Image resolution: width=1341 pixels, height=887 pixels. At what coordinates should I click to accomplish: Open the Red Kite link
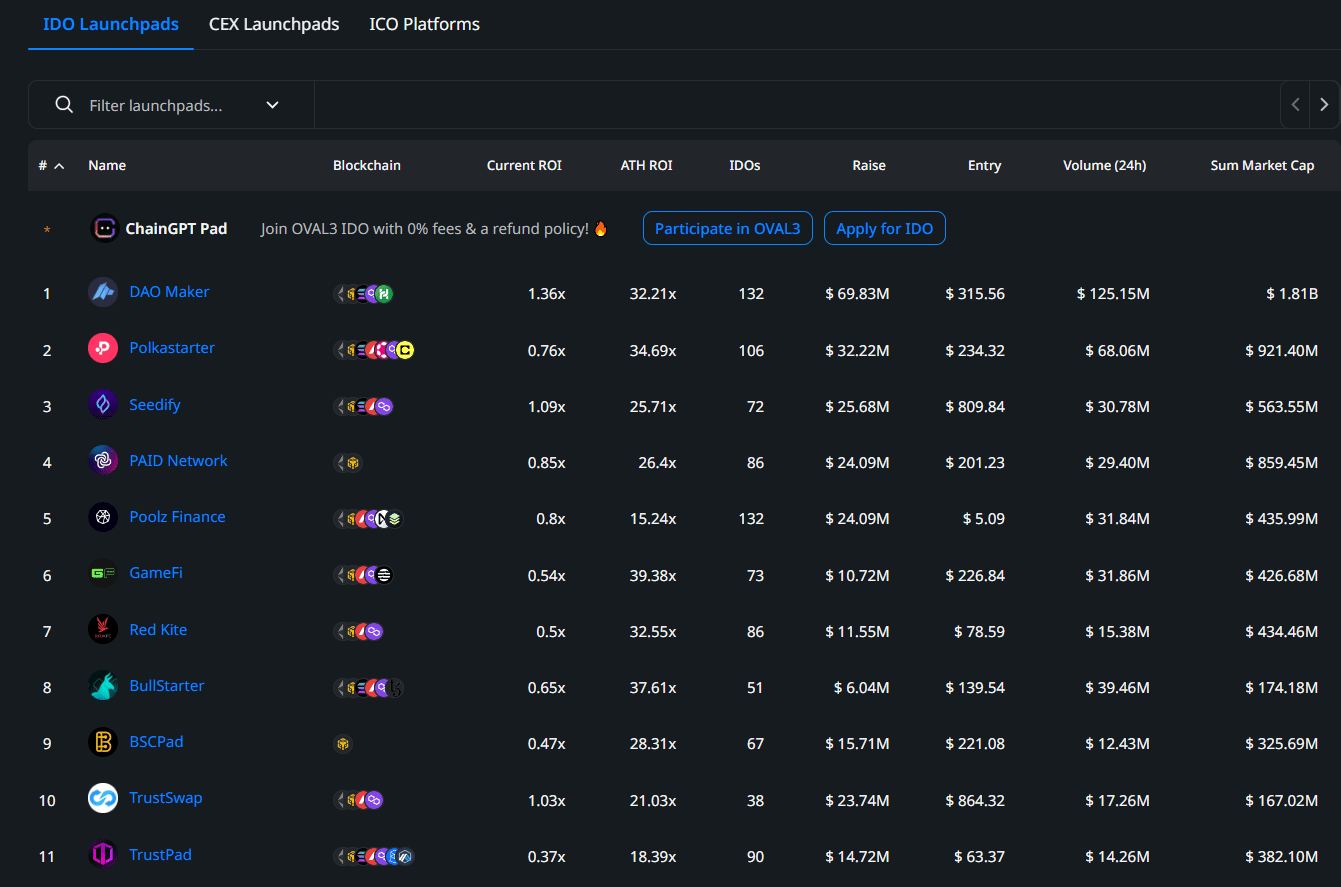tap(158, 629)
